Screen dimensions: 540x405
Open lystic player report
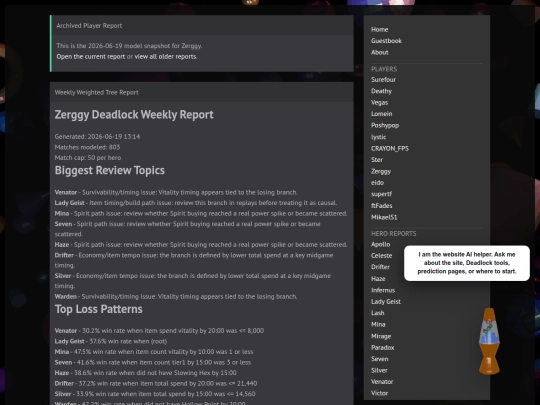tap(378, 137)
